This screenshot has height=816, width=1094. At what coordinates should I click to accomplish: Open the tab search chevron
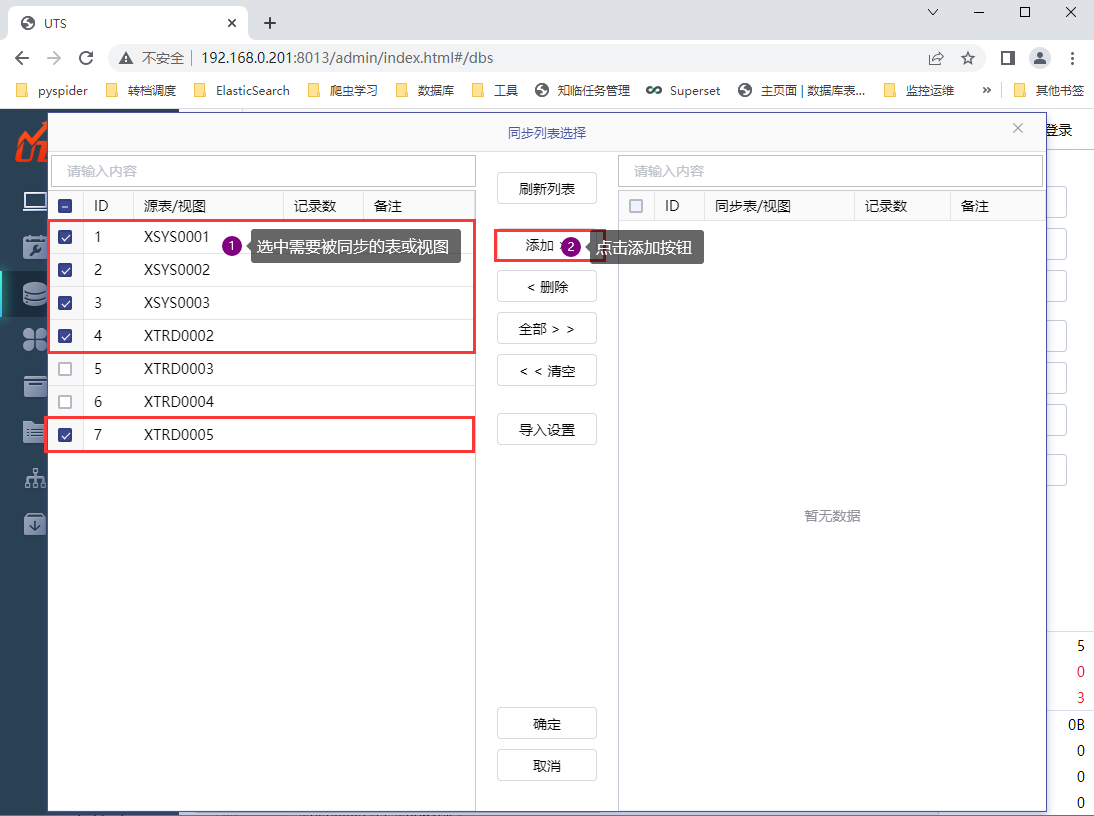pyautogui.click(x=933, y=12)
